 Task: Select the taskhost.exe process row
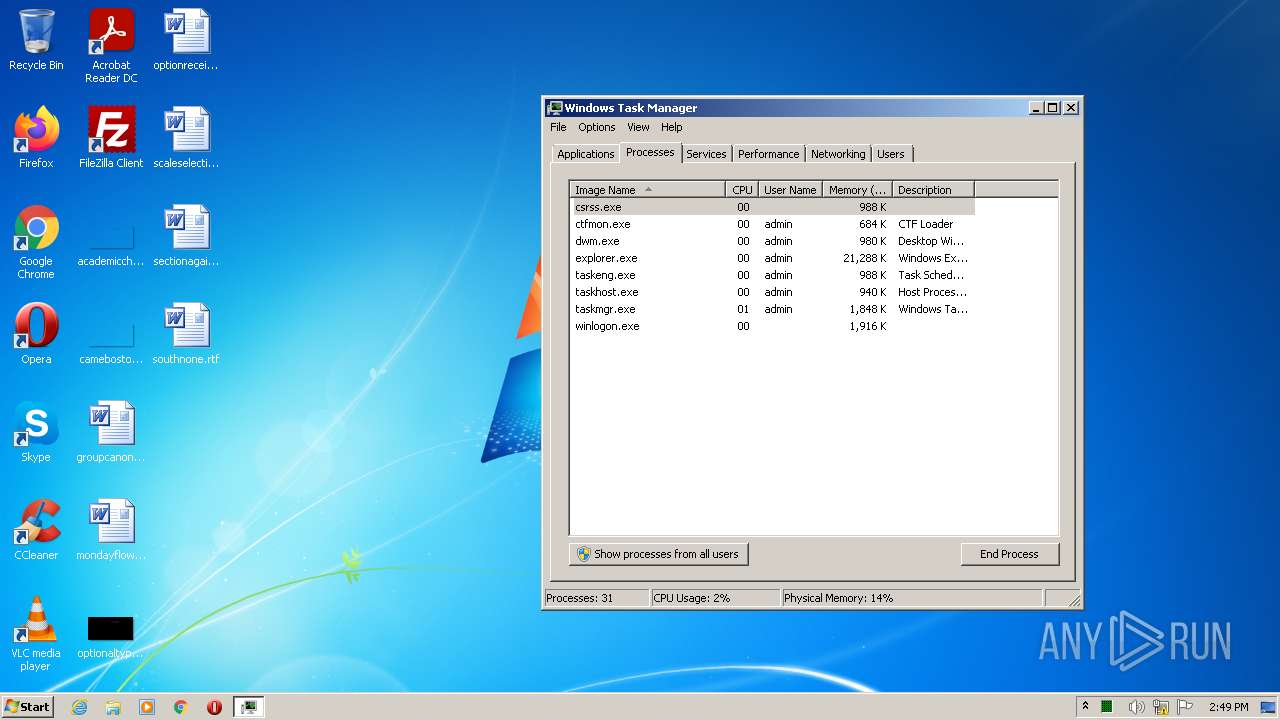[772, 292]
